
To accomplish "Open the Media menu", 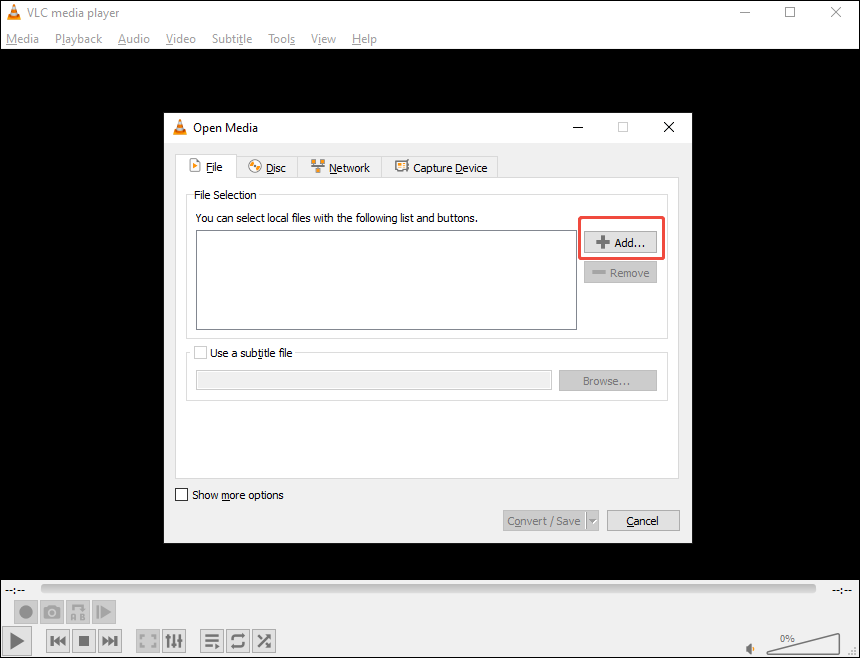I will click(x=22, y=38).
